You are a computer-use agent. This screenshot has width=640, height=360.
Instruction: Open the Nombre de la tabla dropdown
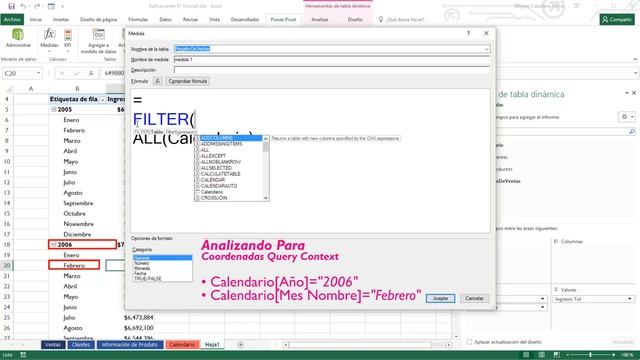(487, 49)
